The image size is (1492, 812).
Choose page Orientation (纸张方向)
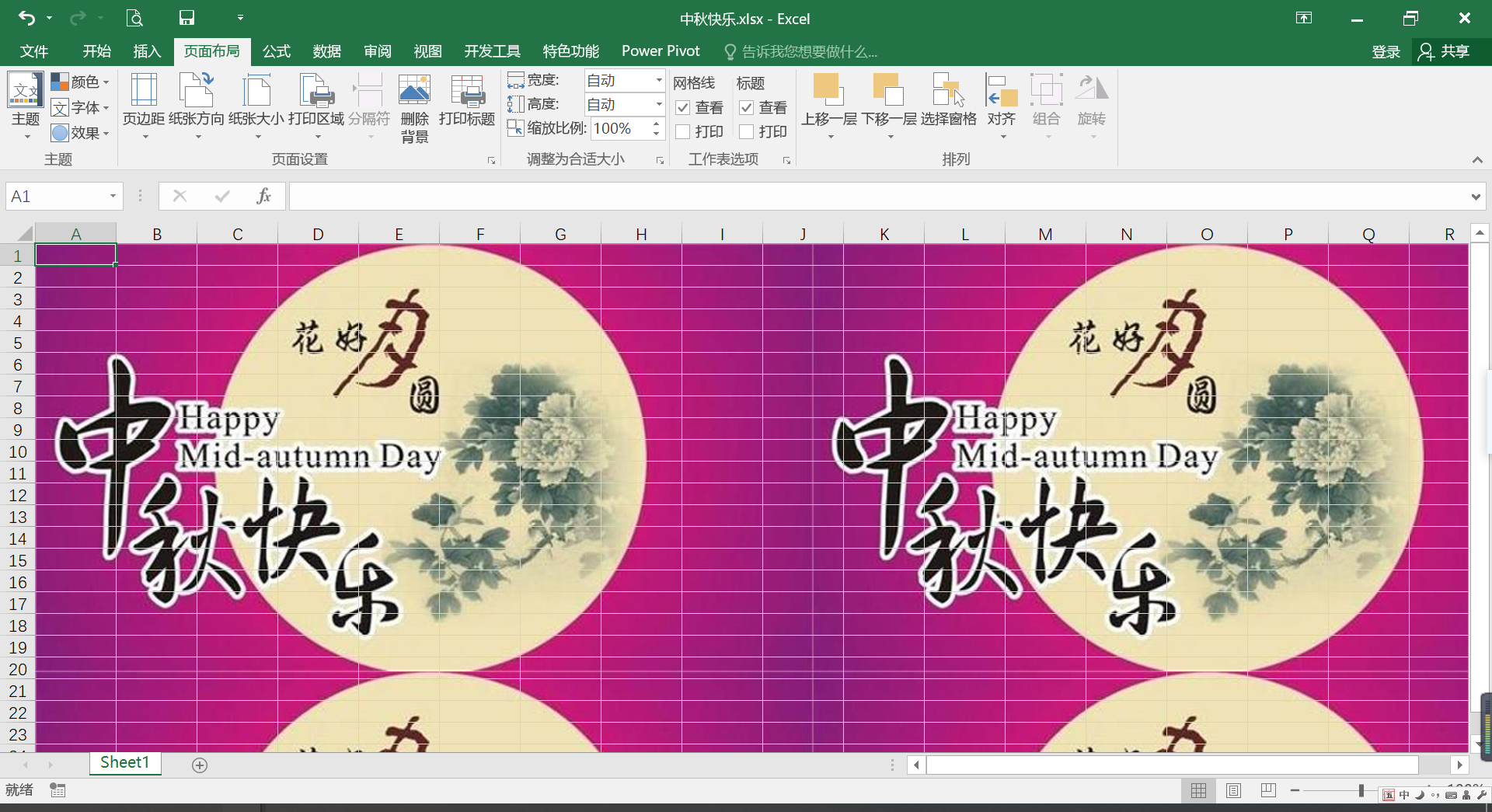click(197, 107)
